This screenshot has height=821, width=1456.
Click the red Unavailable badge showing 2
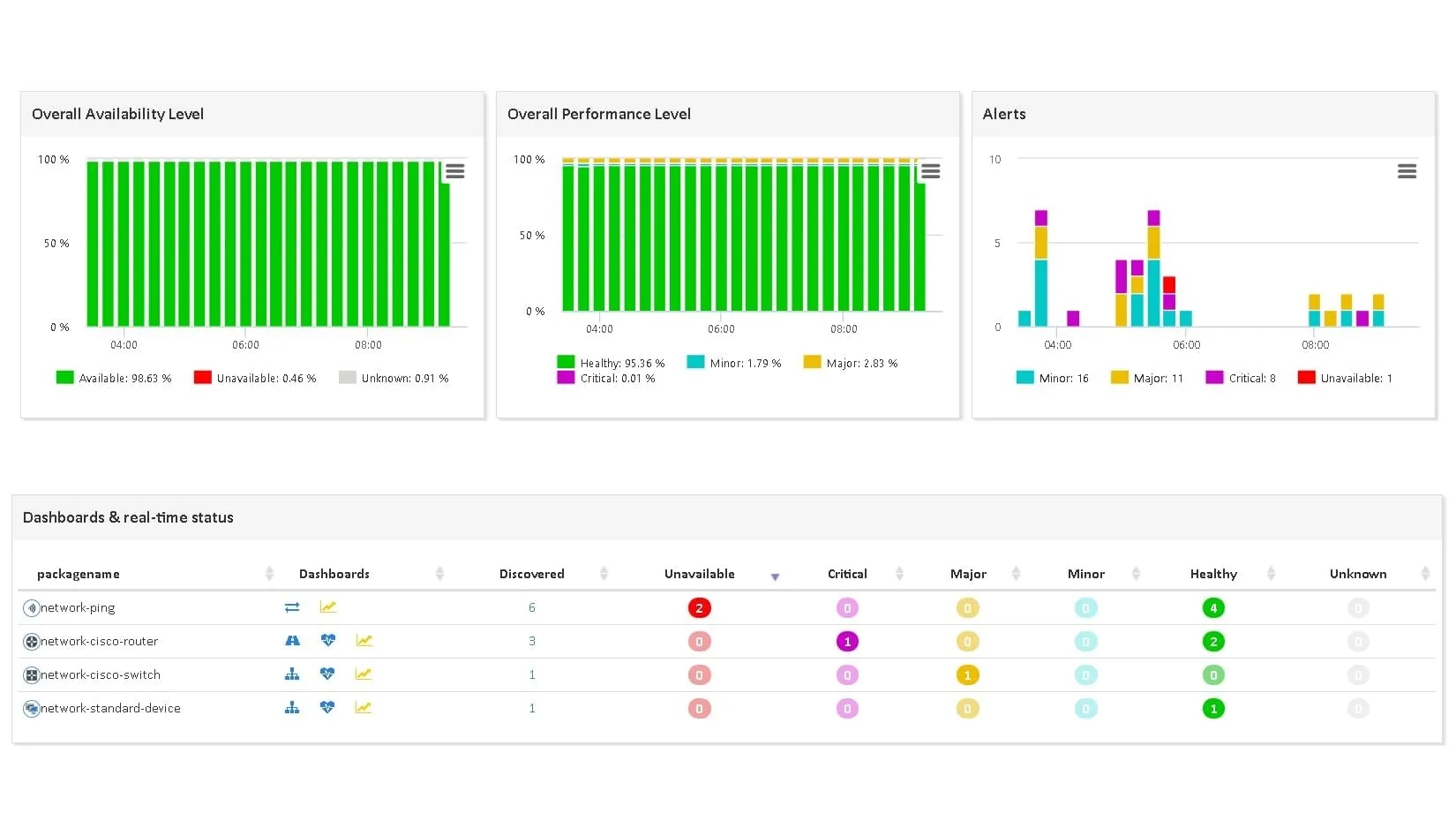tap(699, 607)
